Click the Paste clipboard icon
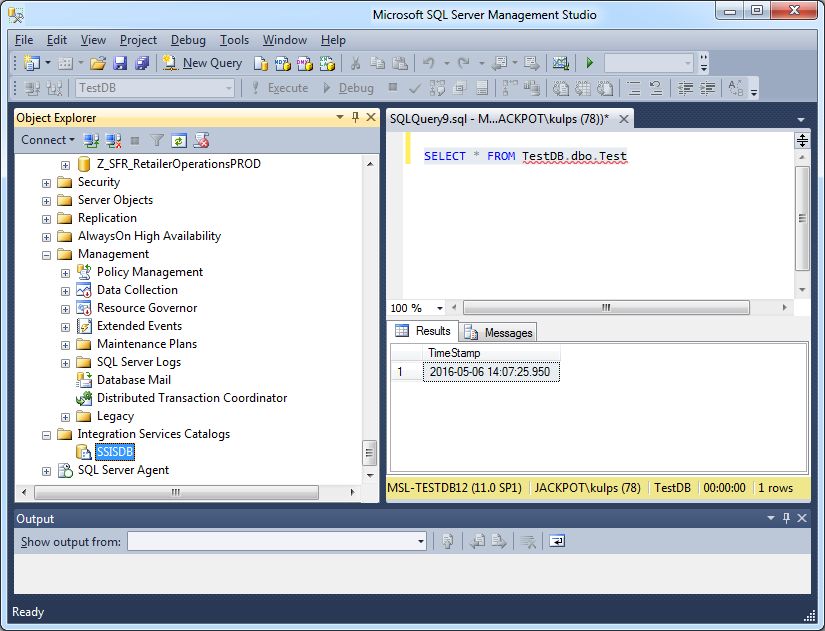825x631 pixels. click(400, 63)
